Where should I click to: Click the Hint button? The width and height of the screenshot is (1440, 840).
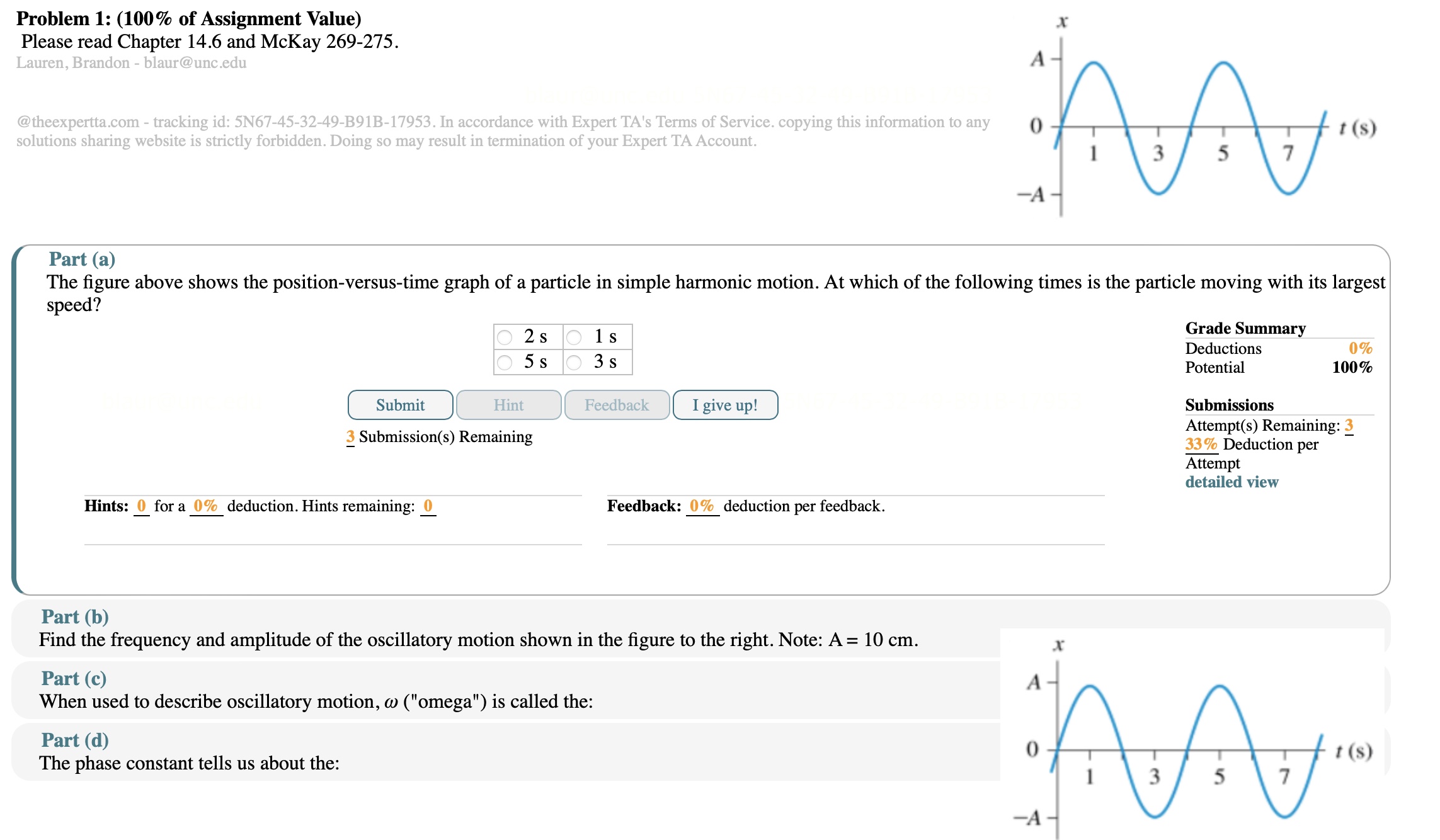(x=508, y=405)
